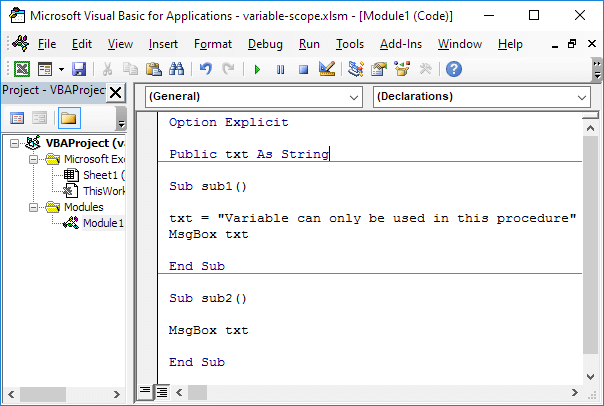604x406 pixels.
Task: Click the Break pause icon
Action: click(279, 69)
